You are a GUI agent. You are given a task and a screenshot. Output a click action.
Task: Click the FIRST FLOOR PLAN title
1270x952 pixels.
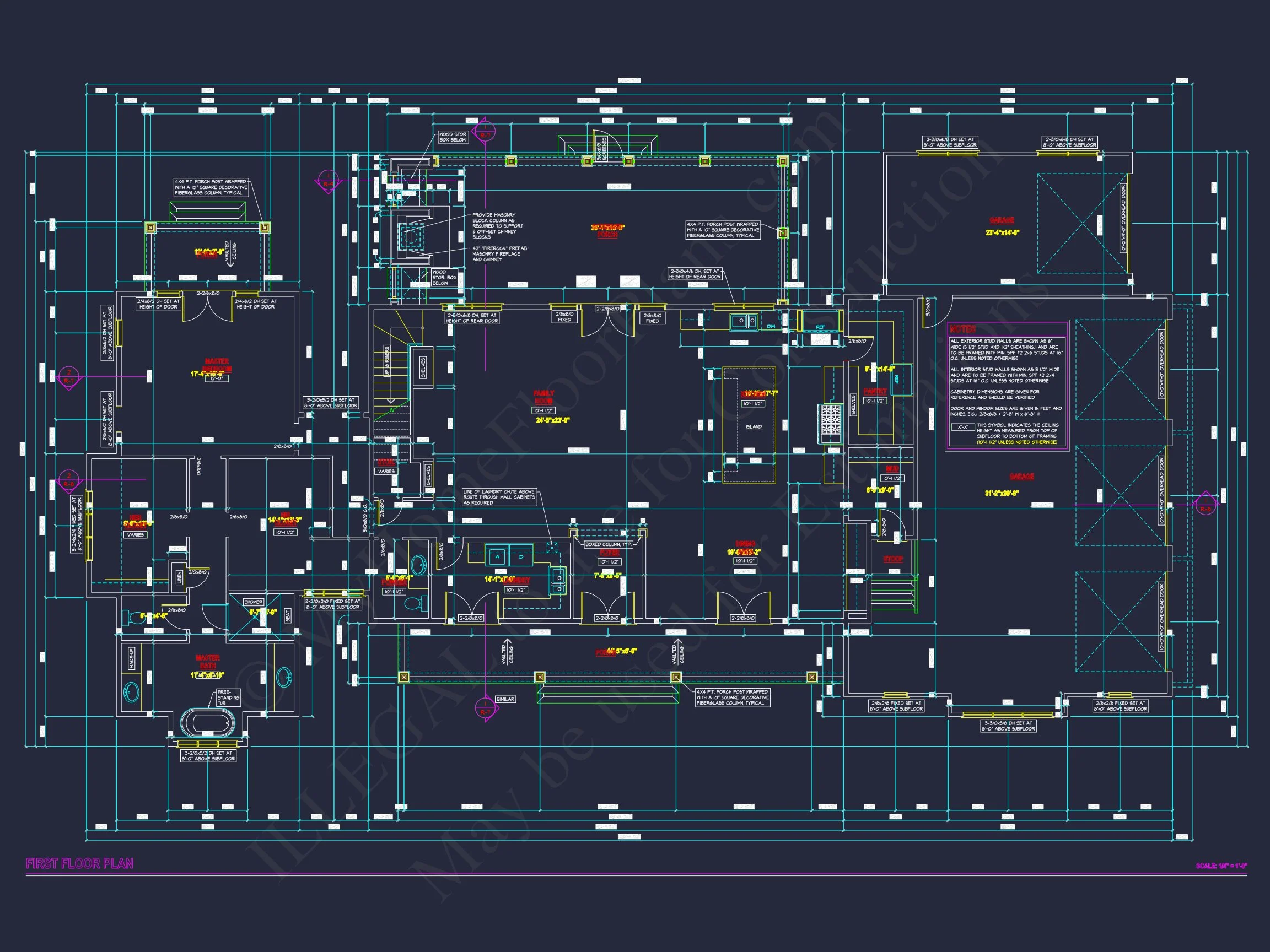(x=80, y=864)
